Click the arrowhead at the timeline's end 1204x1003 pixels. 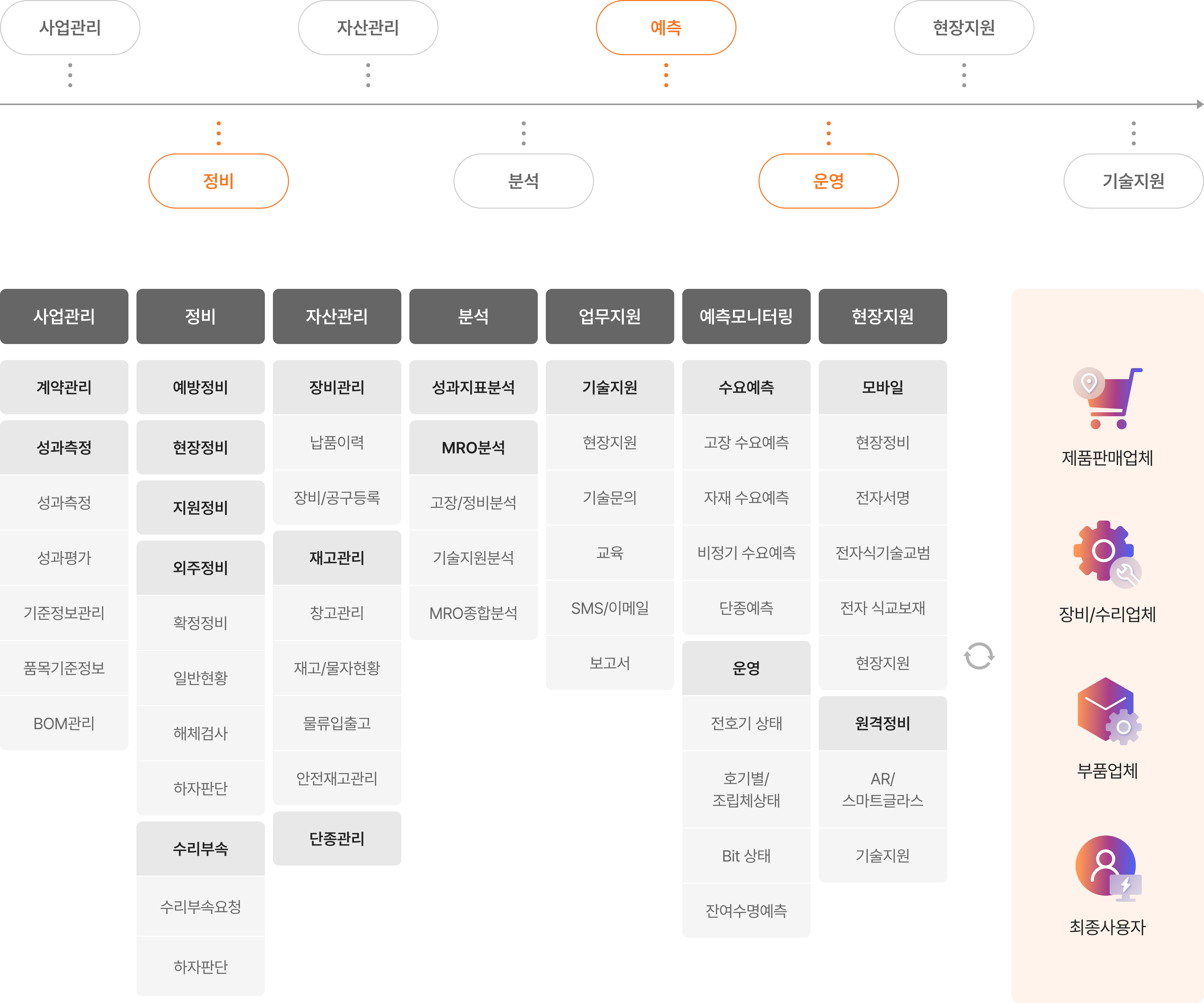(x=1199, y=104)
